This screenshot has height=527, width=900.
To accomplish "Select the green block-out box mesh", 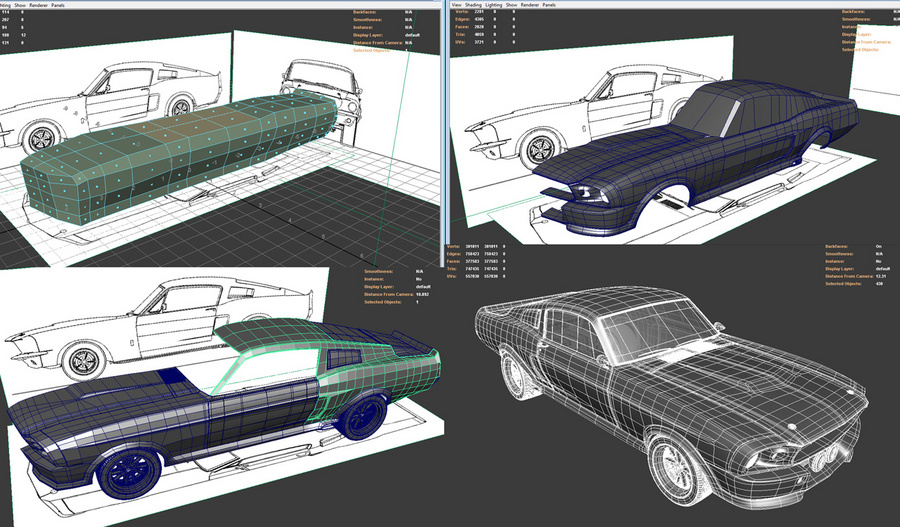I will click(180, 150).
